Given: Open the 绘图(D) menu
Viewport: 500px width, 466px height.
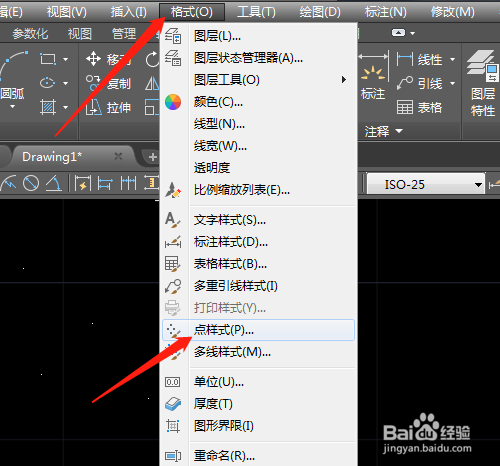Looking at the screenshot, I should [320, 12].
